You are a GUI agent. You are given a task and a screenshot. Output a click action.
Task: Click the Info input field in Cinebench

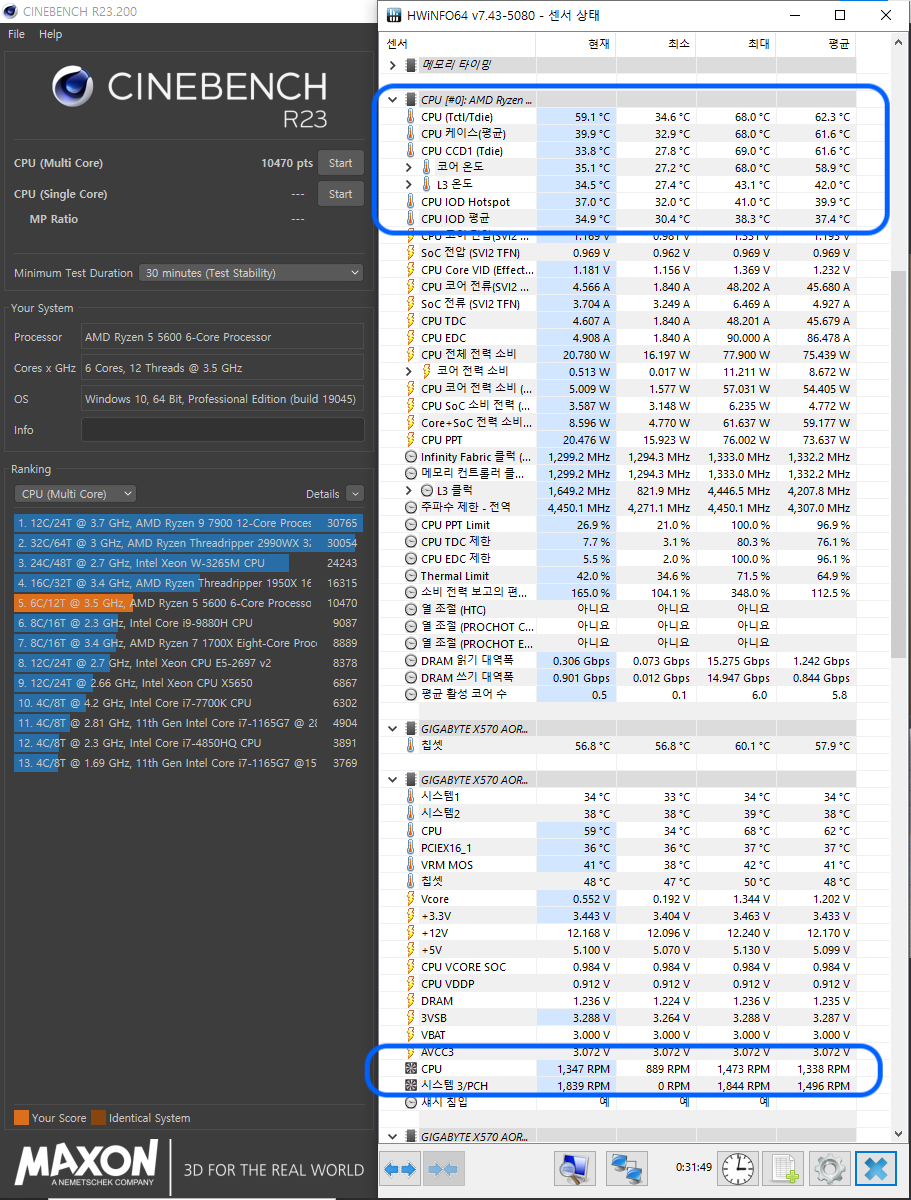coord(223,430)
